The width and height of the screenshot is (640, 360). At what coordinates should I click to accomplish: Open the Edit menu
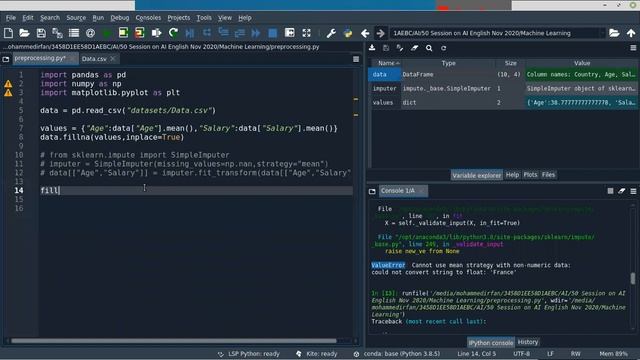(28, 18)
